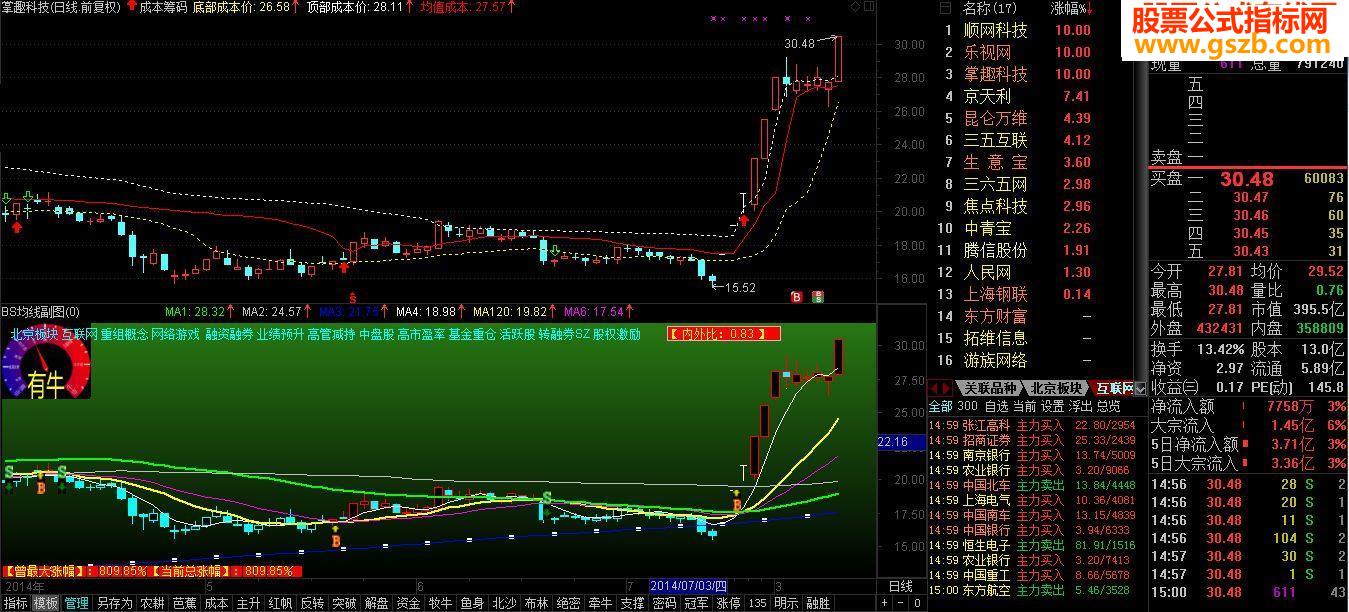This screenshot has width=1349, height=612.
Task: Apply the 135 indicator template
Action: (x=757, y=604)
